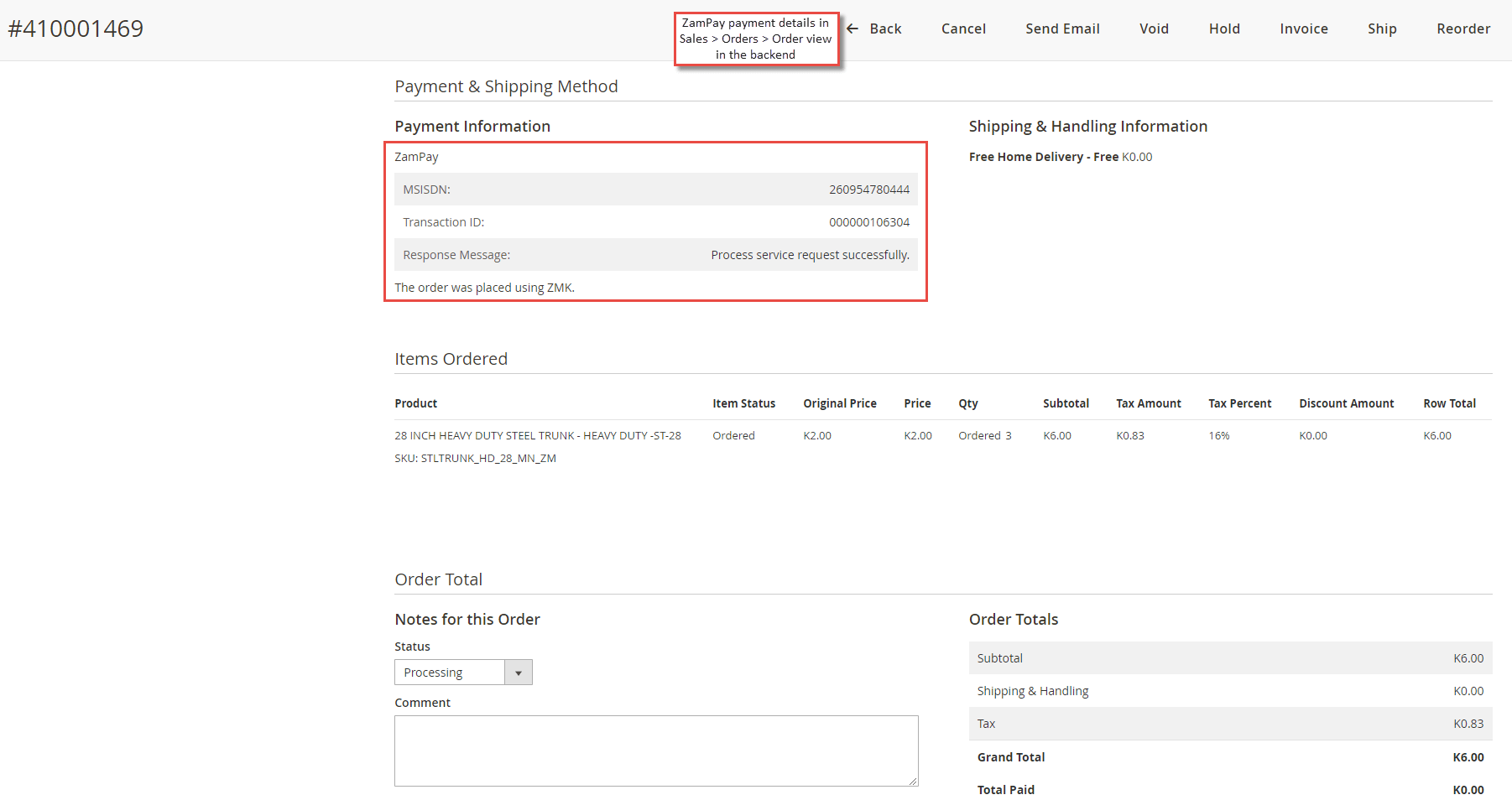Image resolution: width=1512 pixels, height=800 pixels.
Task: Click the order number #410001469 heading
Action: point(76,29)
